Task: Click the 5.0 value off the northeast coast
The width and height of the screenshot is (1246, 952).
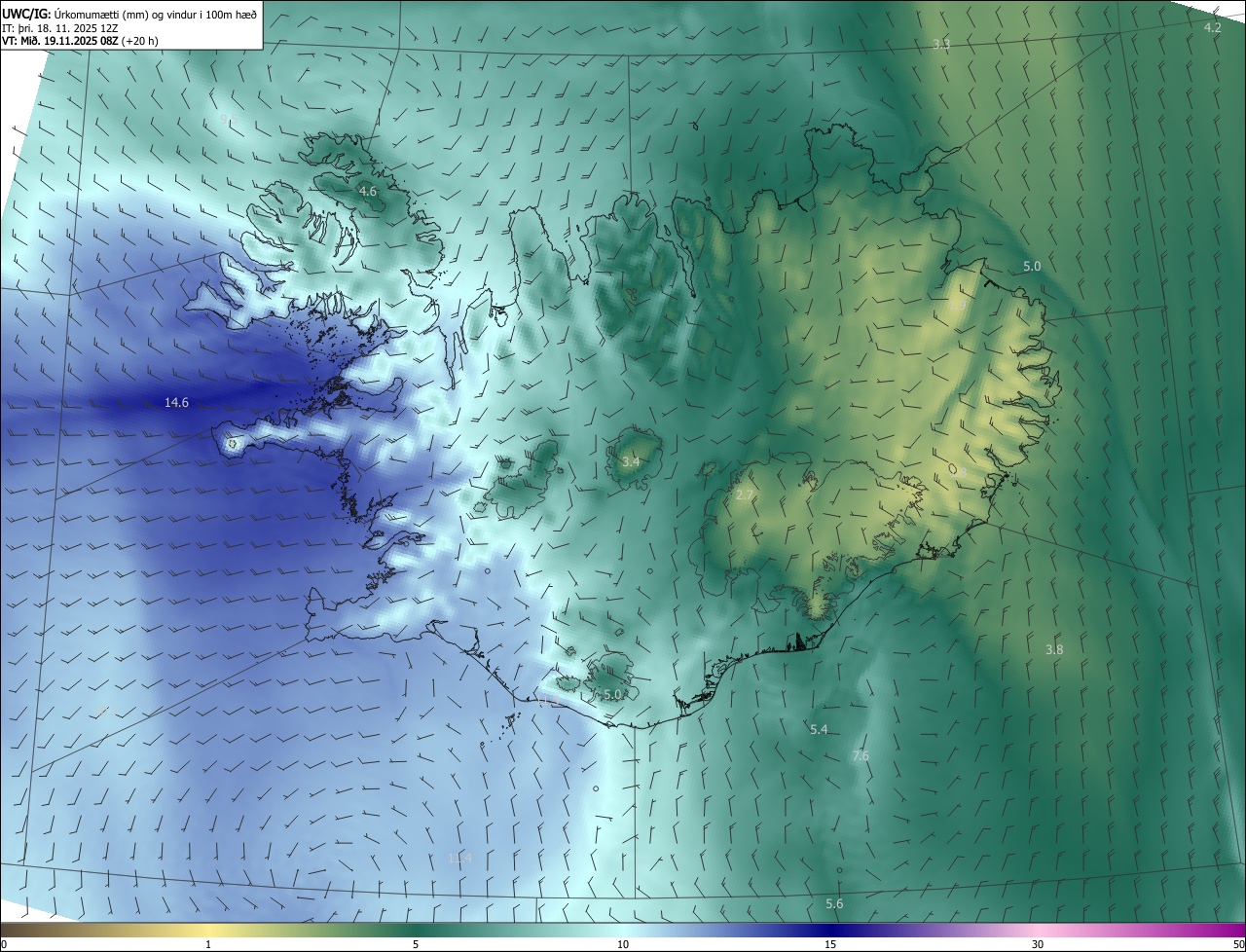Action: (x=1032, y=266)
